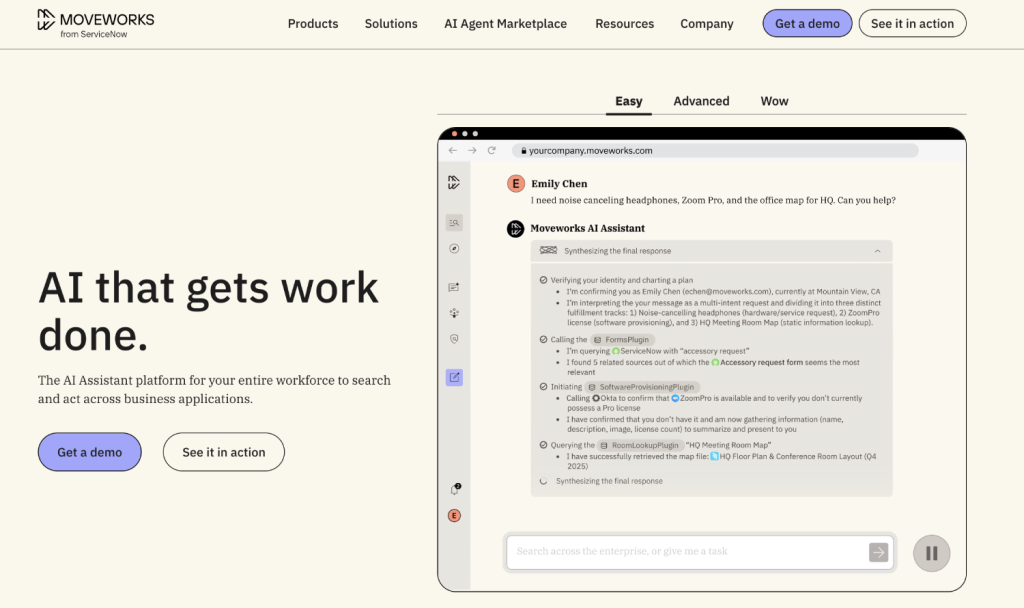The image size is (1024, 608).
Task: Click the RoomLookupPlugin chip
Action: coord(640,445)
